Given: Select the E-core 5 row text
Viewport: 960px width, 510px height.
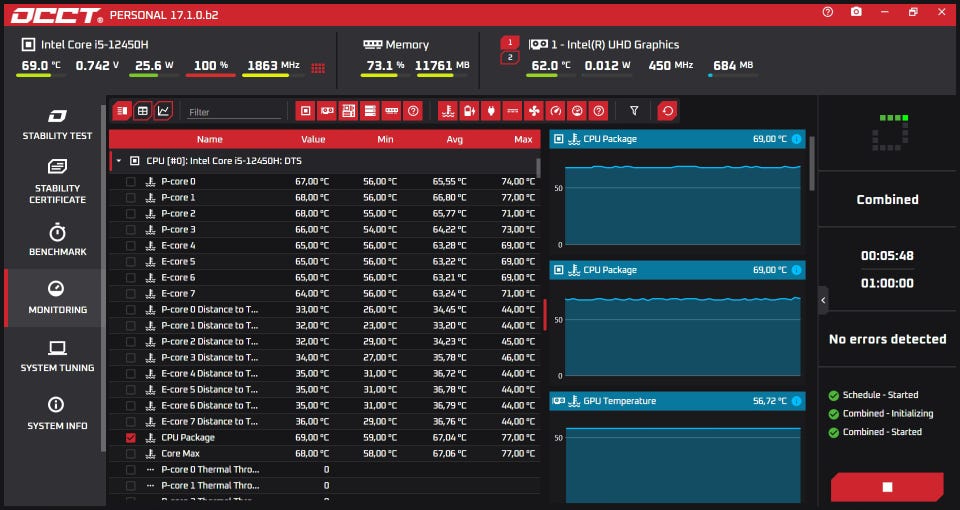Looking at the screenshot, I should (178, 261).
